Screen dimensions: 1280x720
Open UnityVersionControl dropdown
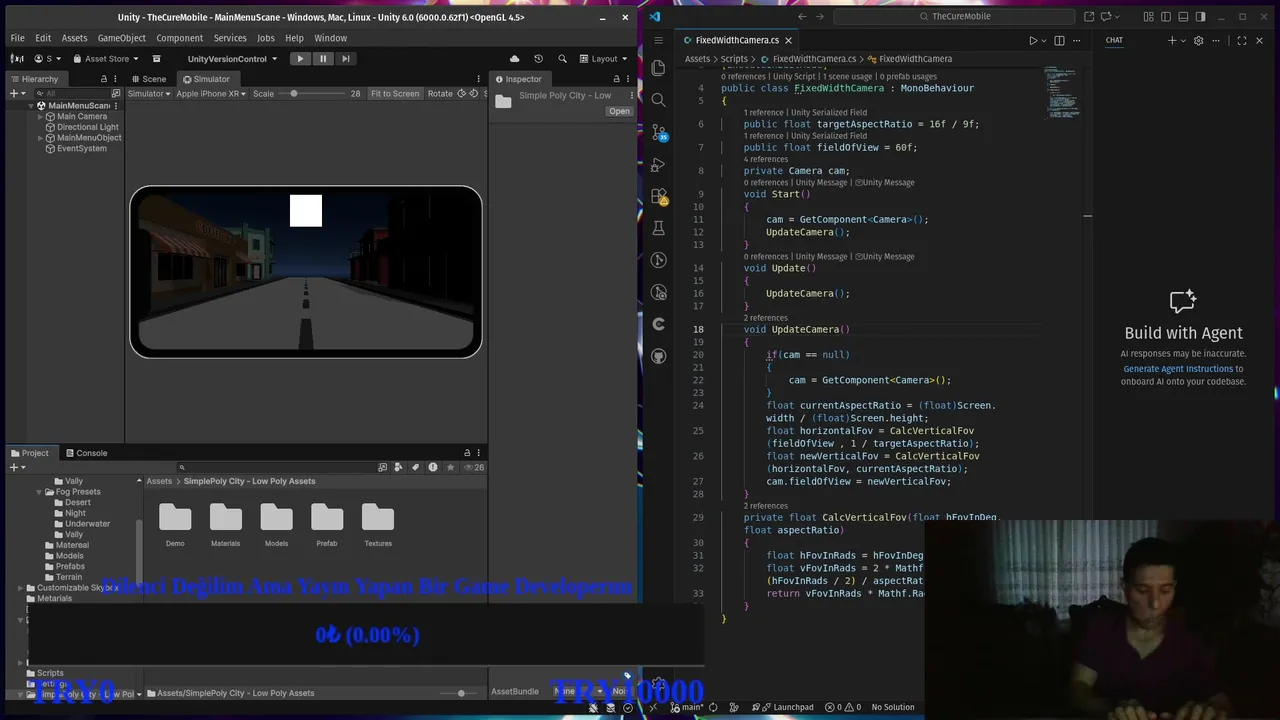click(232, 59)
